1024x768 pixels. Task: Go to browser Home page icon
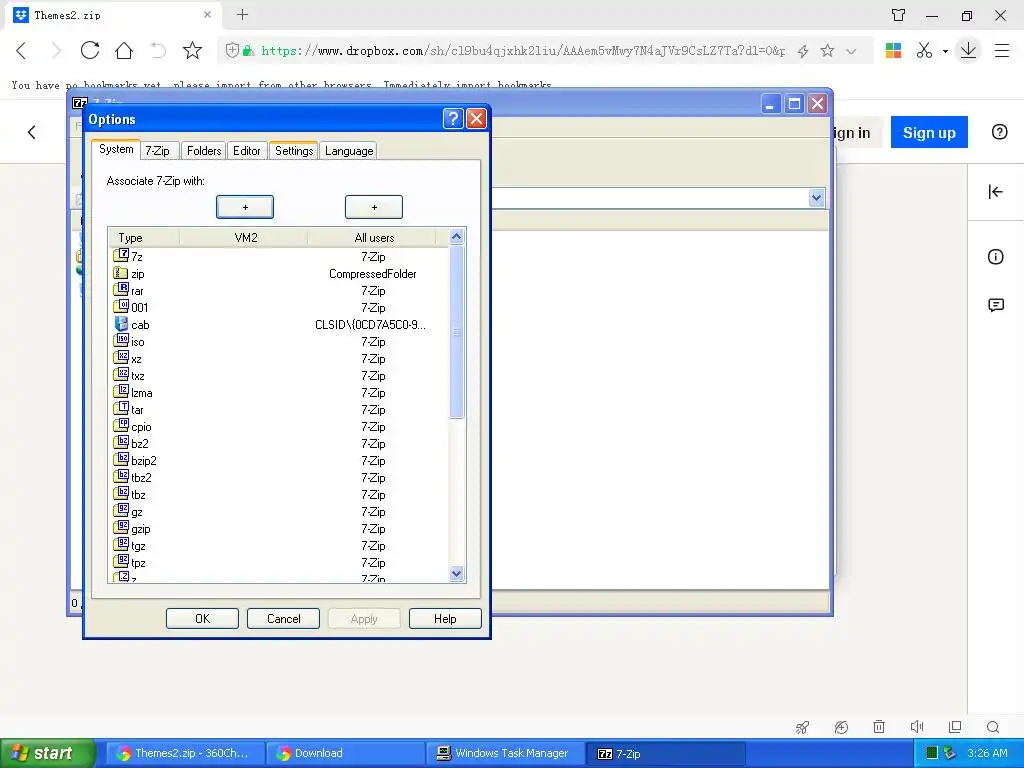pyautogui.click(x=124, y=50)
